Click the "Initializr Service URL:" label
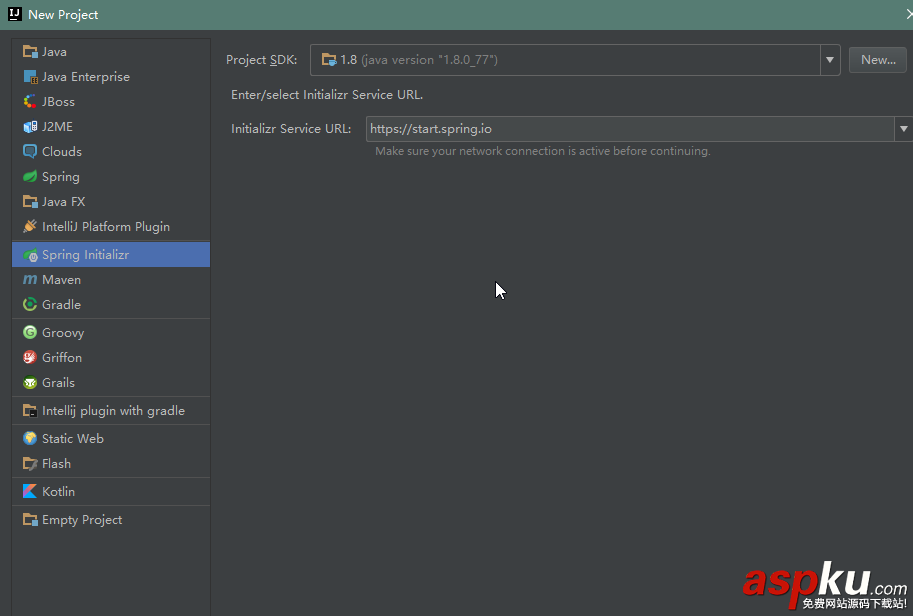913x616 pixels. click(291, 129)
